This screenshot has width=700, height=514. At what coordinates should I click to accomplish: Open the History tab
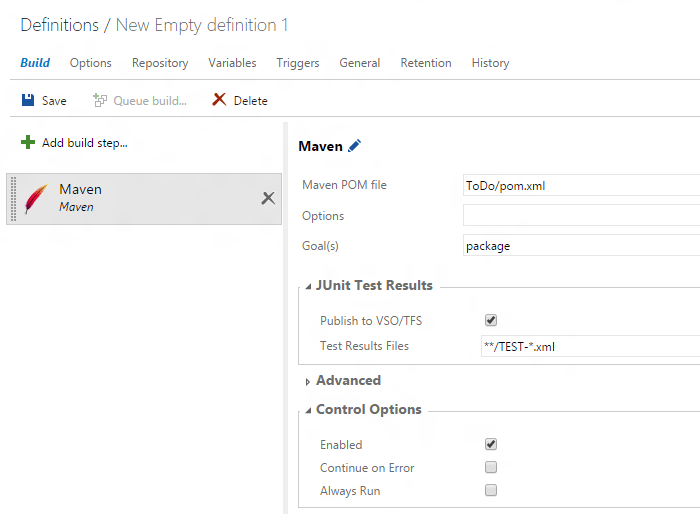pyautogui.click(x=490, y=63)
